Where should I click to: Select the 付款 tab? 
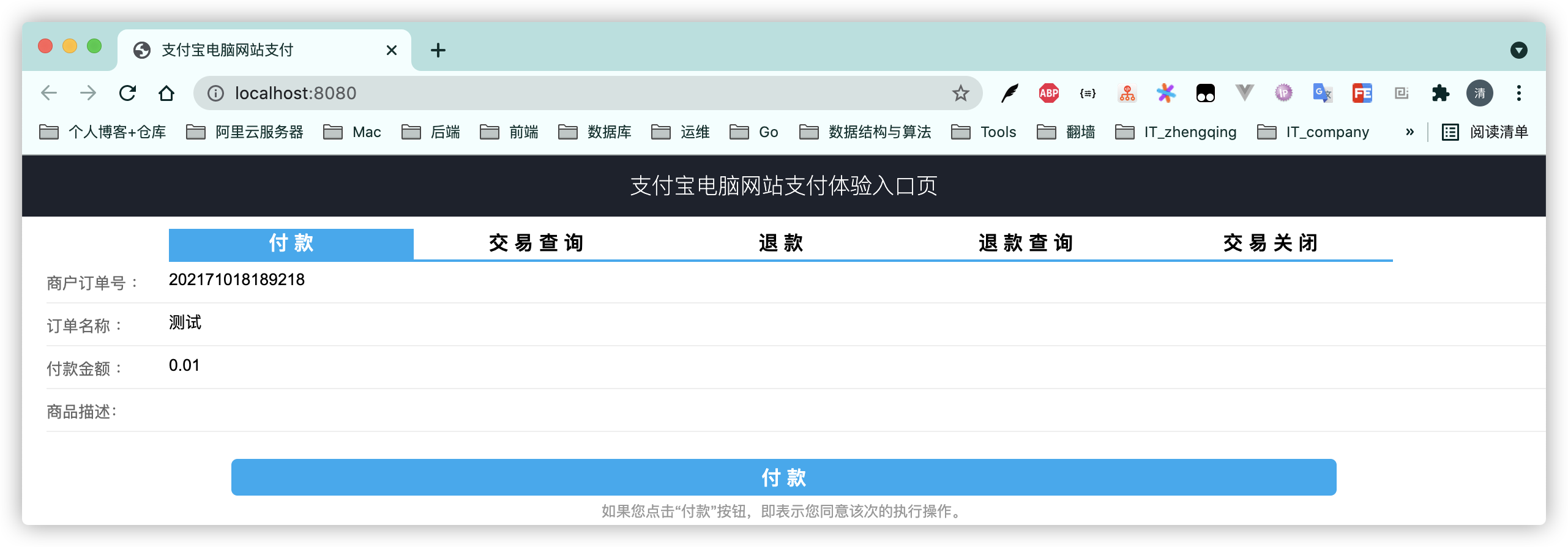pos(291,244)
